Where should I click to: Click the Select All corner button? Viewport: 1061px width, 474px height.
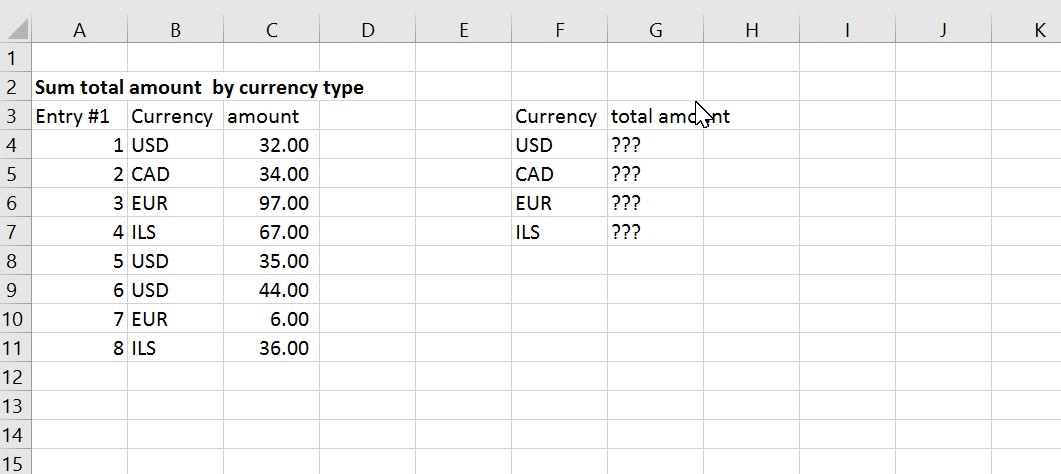pos(15,30)
